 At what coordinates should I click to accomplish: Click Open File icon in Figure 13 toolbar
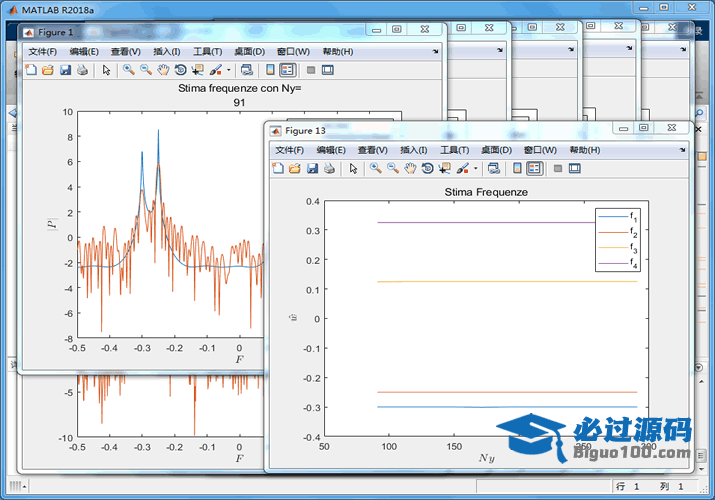coord(295,168)
